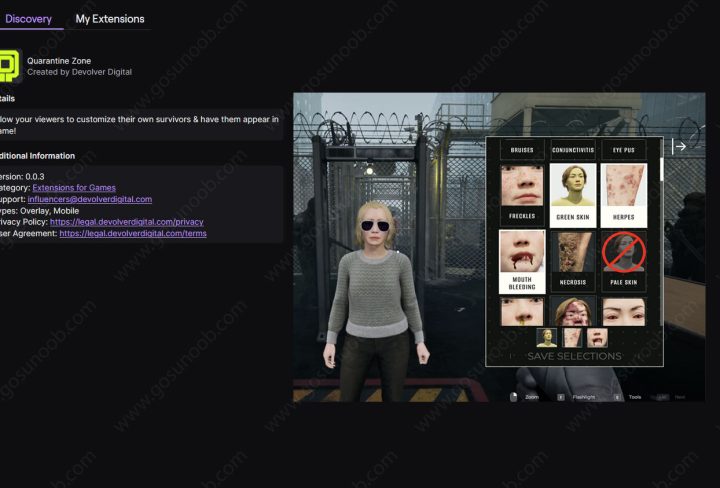Click the blonde survivor character preview

[376, 301]
